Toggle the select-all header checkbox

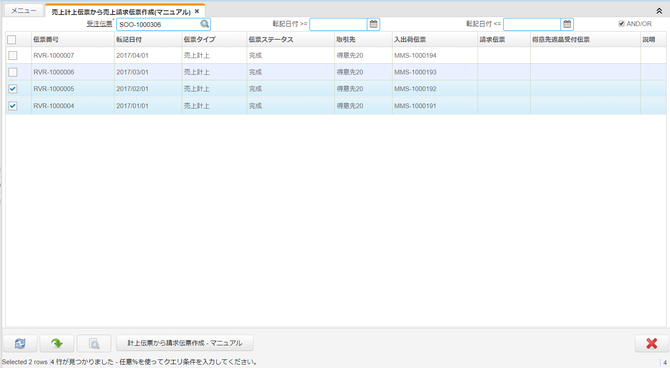(12, 40)
